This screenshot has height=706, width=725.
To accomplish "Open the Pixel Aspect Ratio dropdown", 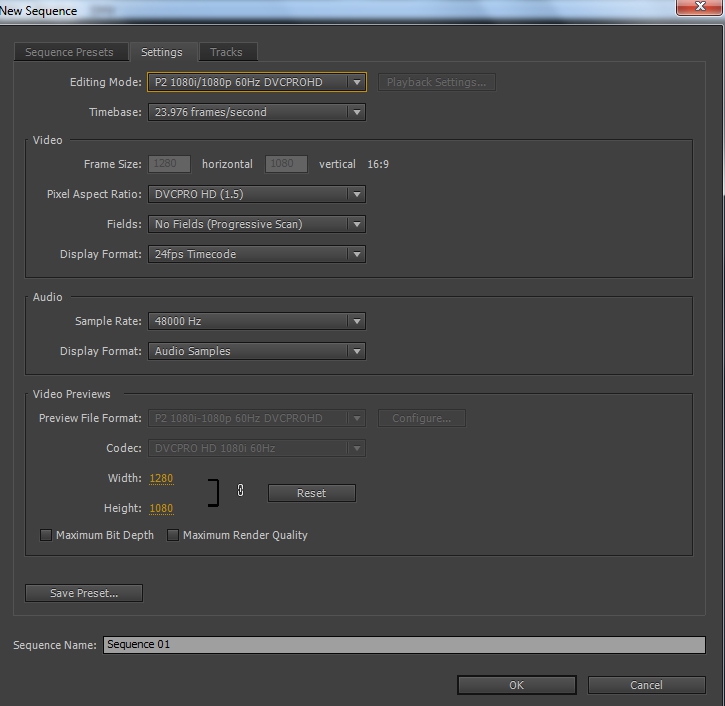I will pyautogui.click(x=257, y=194).
